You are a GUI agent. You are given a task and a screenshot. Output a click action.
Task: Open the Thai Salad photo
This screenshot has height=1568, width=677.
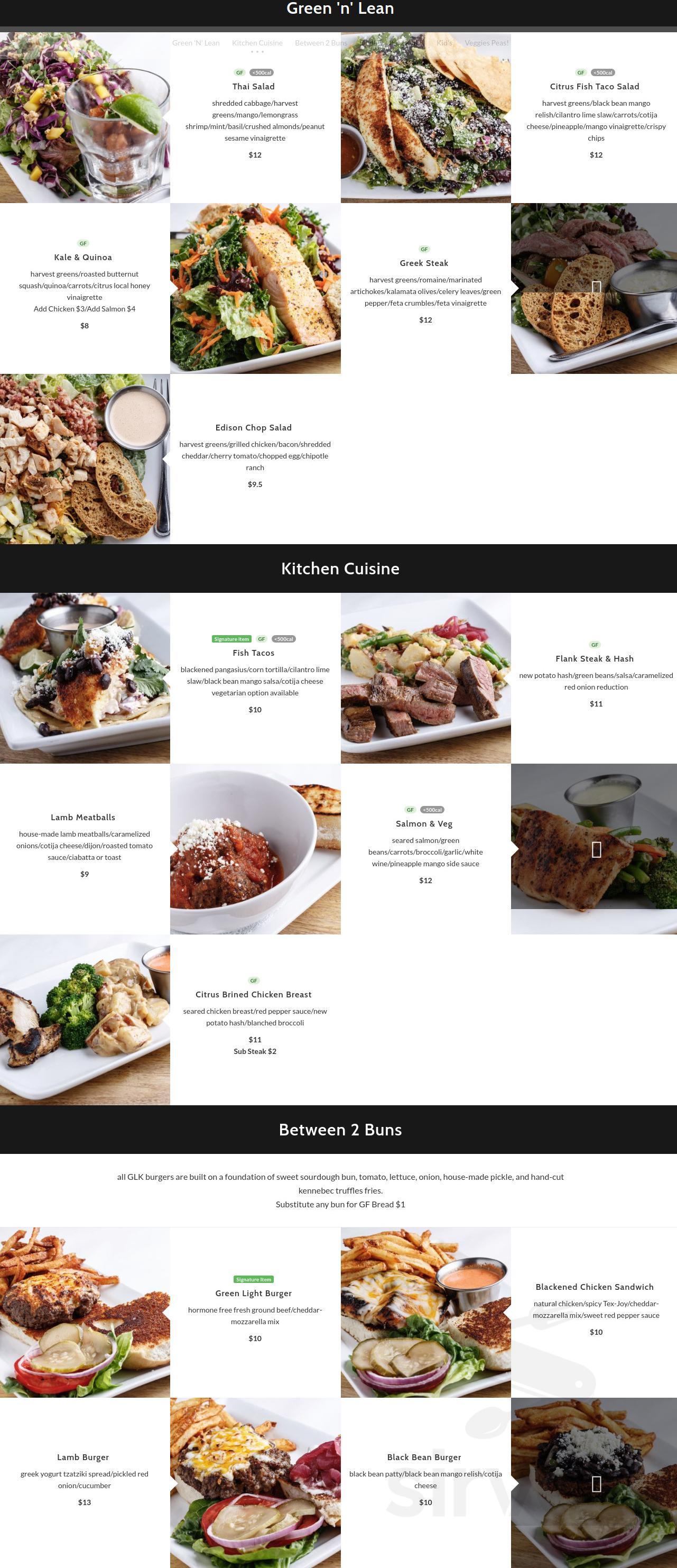[85, 117]
